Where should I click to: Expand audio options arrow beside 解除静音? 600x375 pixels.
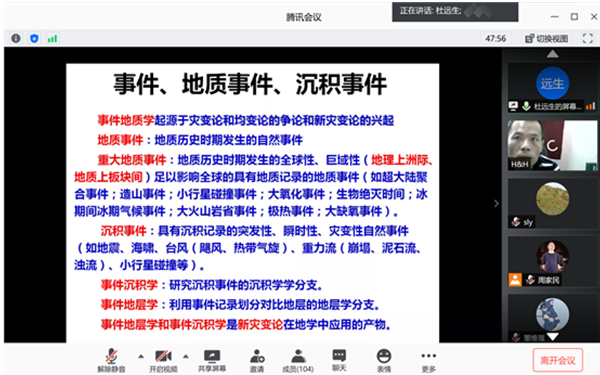(x=141, y=356)
